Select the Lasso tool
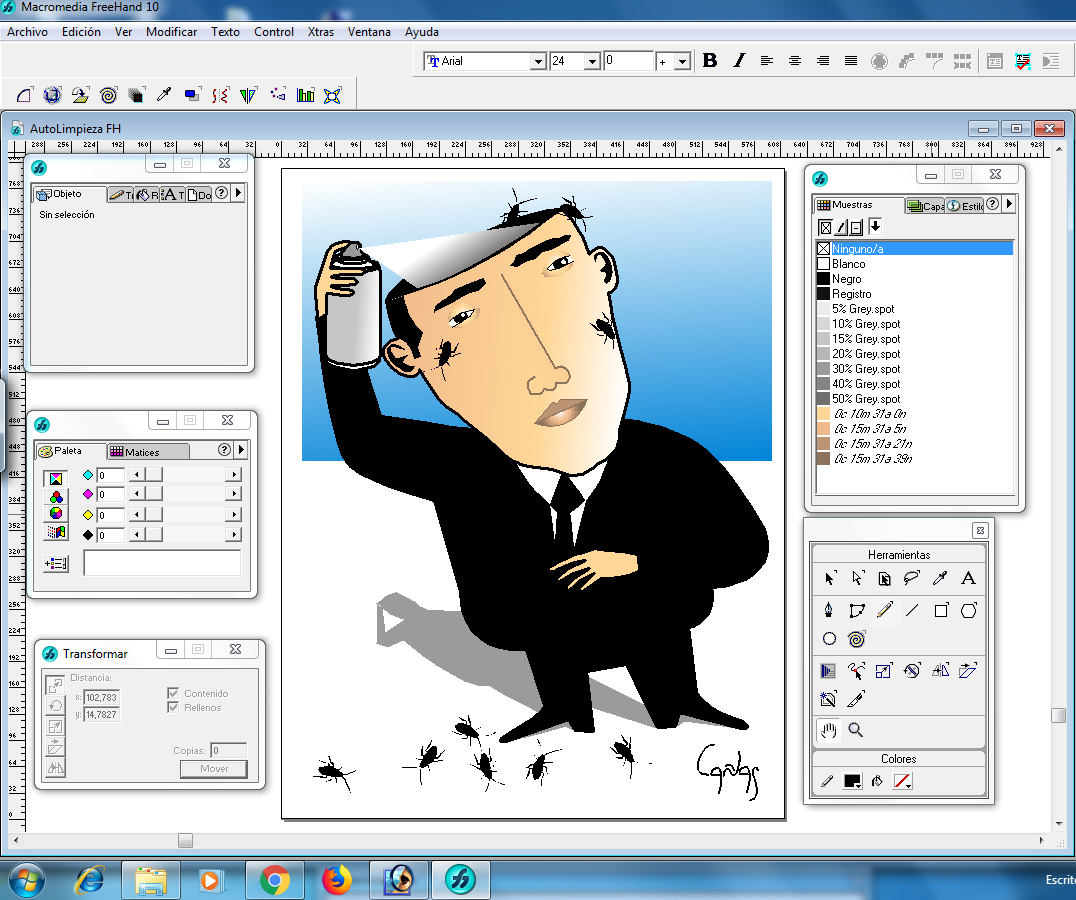The width and height of the screenshot is (1076, 900). (912, 578)
